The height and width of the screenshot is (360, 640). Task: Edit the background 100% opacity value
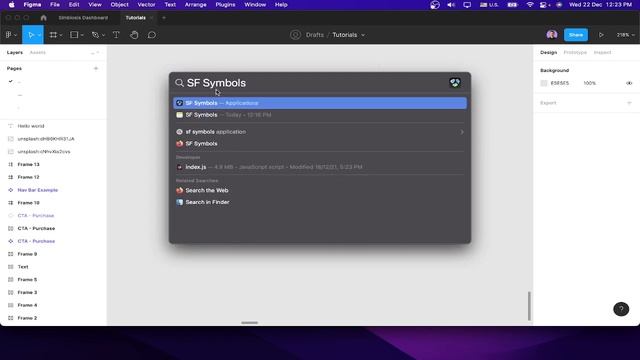click(x=590, y=83)
